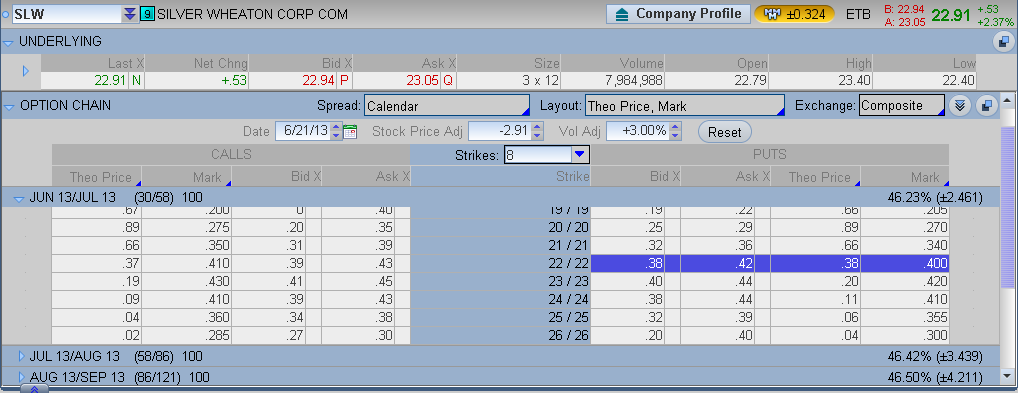Click the puts Mark column header
Image resolution: width=1018 pixels, height=393 pixels.
pos(904,177)
